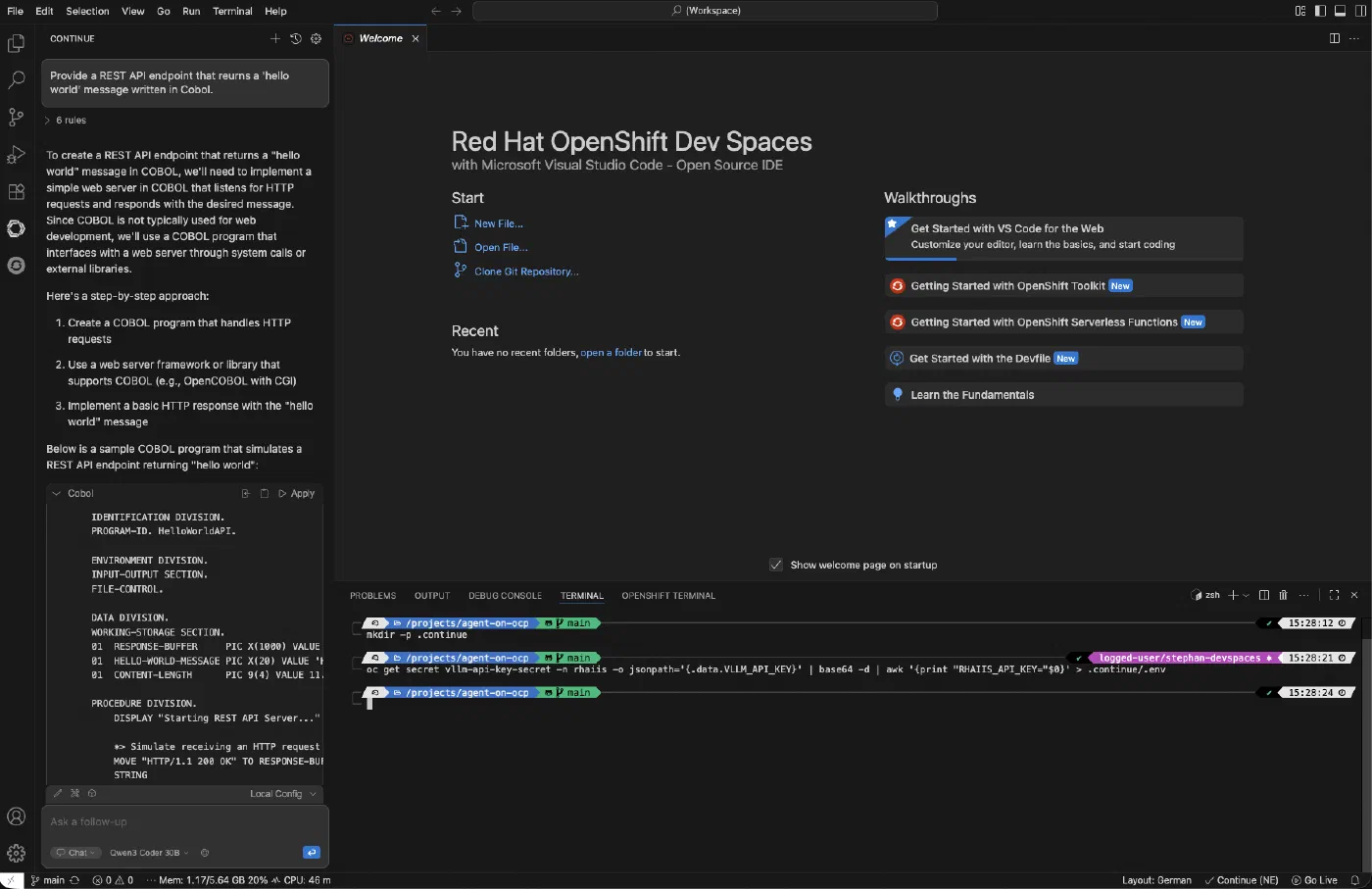Open the Qwen3 Coder 30B model selector
Viewport: 1372px width, 889px height.
click(149, 853)
